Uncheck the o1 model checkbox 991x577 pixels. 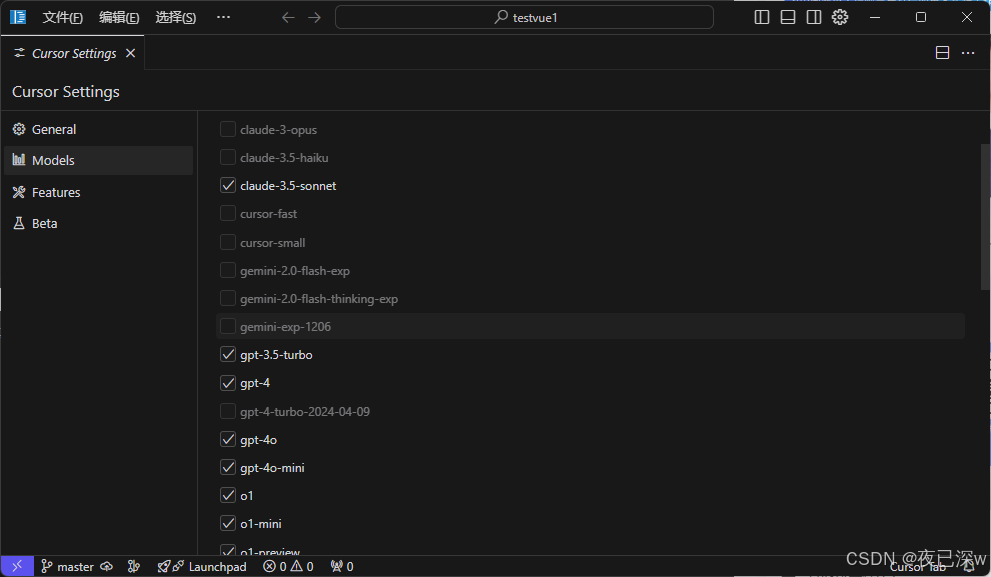[x=228, y=495]
